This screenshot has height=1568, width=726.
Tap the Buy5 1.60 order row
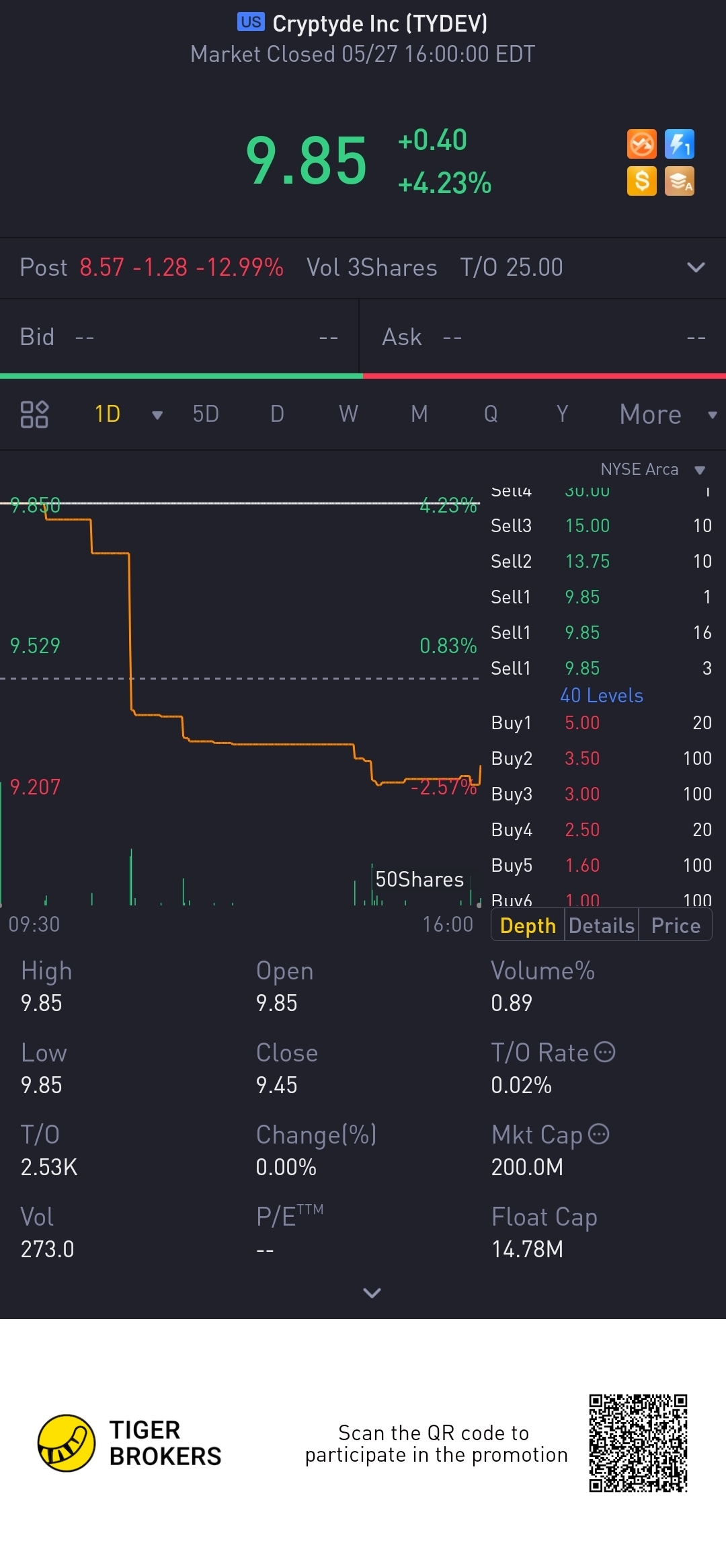[x=601, y=865]
